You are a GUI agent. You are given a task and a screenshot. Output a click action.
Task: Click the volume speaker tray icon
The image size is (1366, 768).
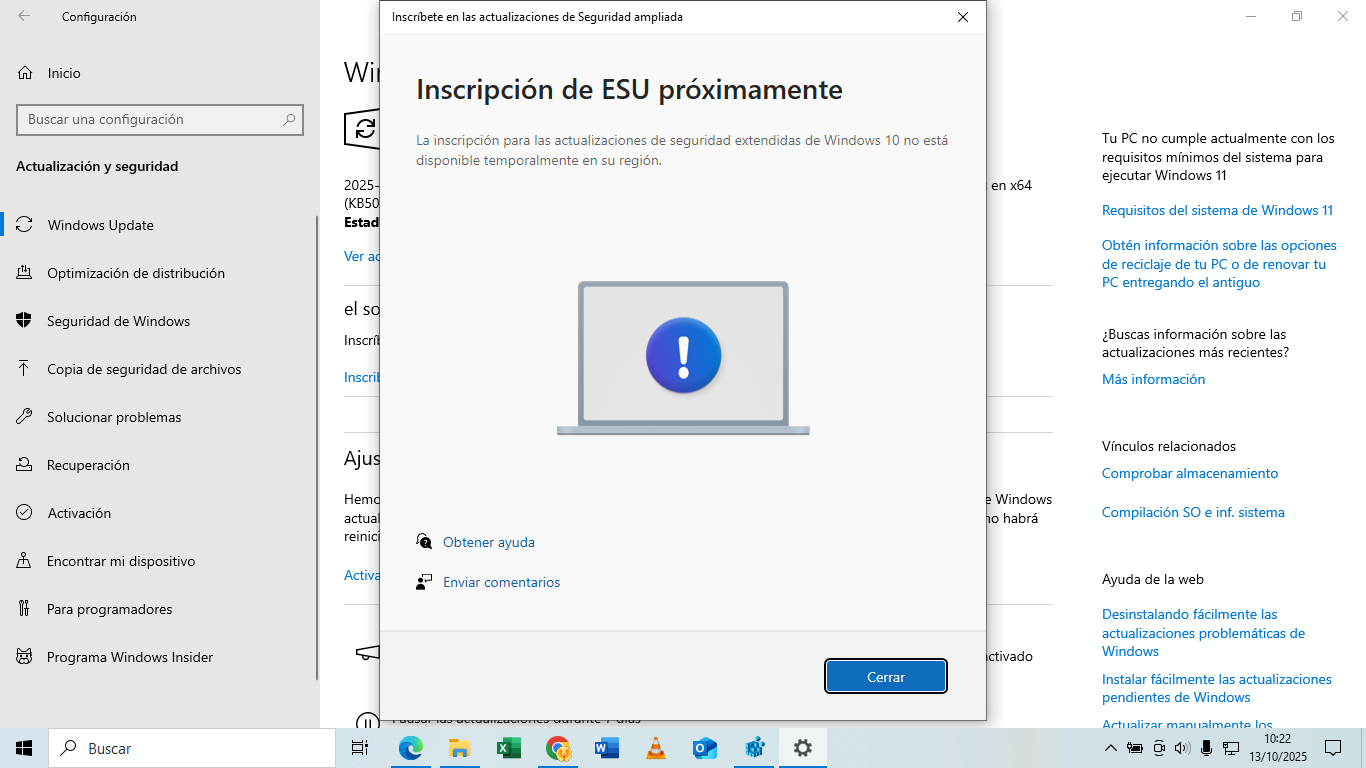tap(1182, 748)
